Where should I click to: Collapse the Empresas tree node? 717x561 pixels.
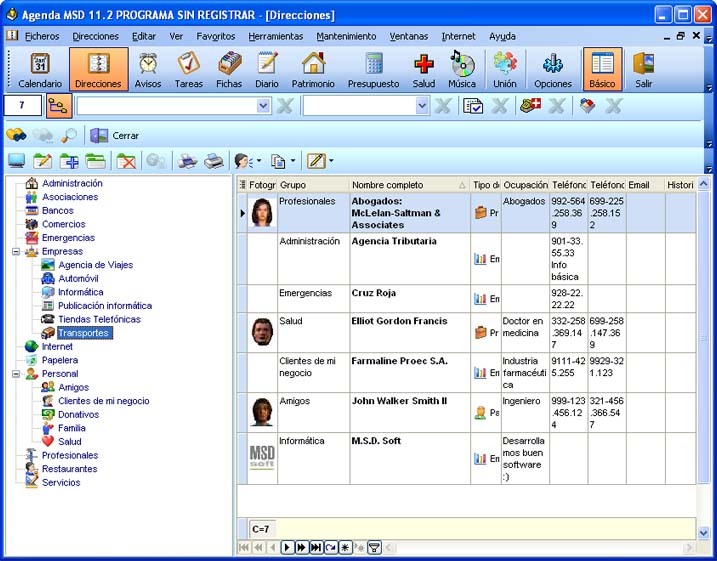click(16, 251)
